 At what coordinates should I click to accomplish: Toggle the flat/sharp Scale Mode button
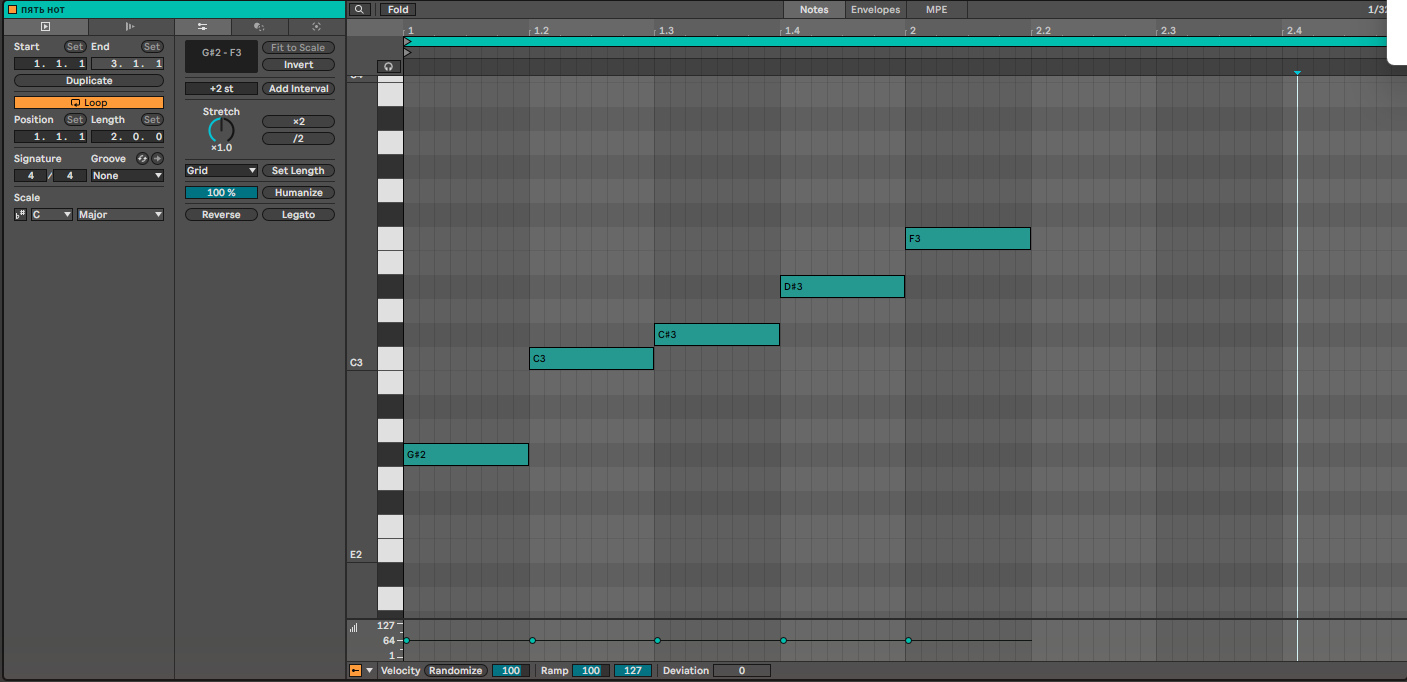(21, 215)
